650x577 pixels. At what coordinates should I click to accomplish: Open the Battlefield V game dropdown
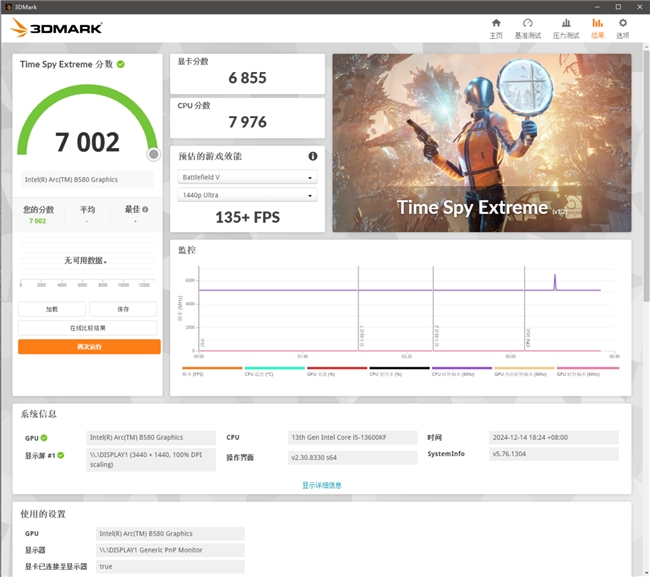pyautogui.click(x=247, y=177)
